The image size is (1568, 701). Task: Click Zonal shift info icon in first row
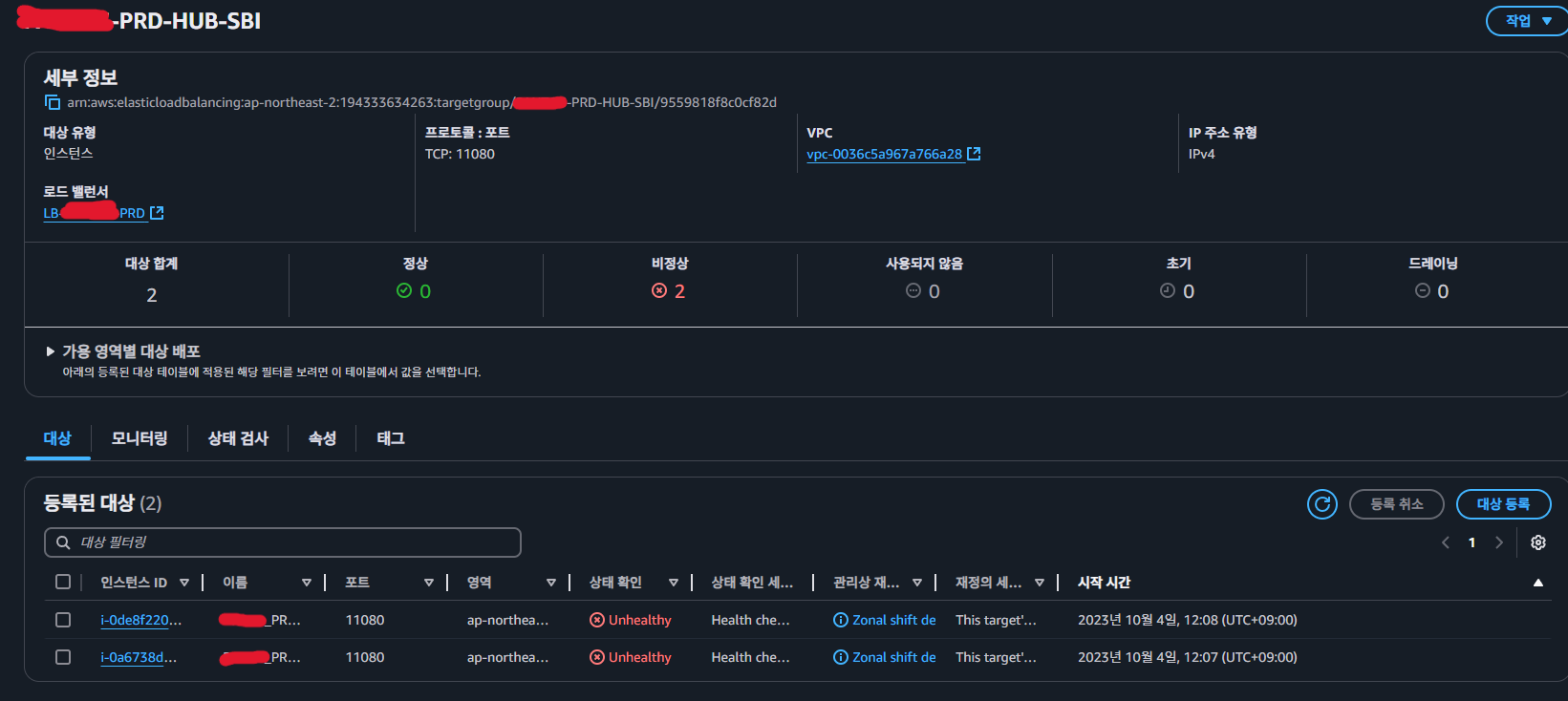pos(841,620)
